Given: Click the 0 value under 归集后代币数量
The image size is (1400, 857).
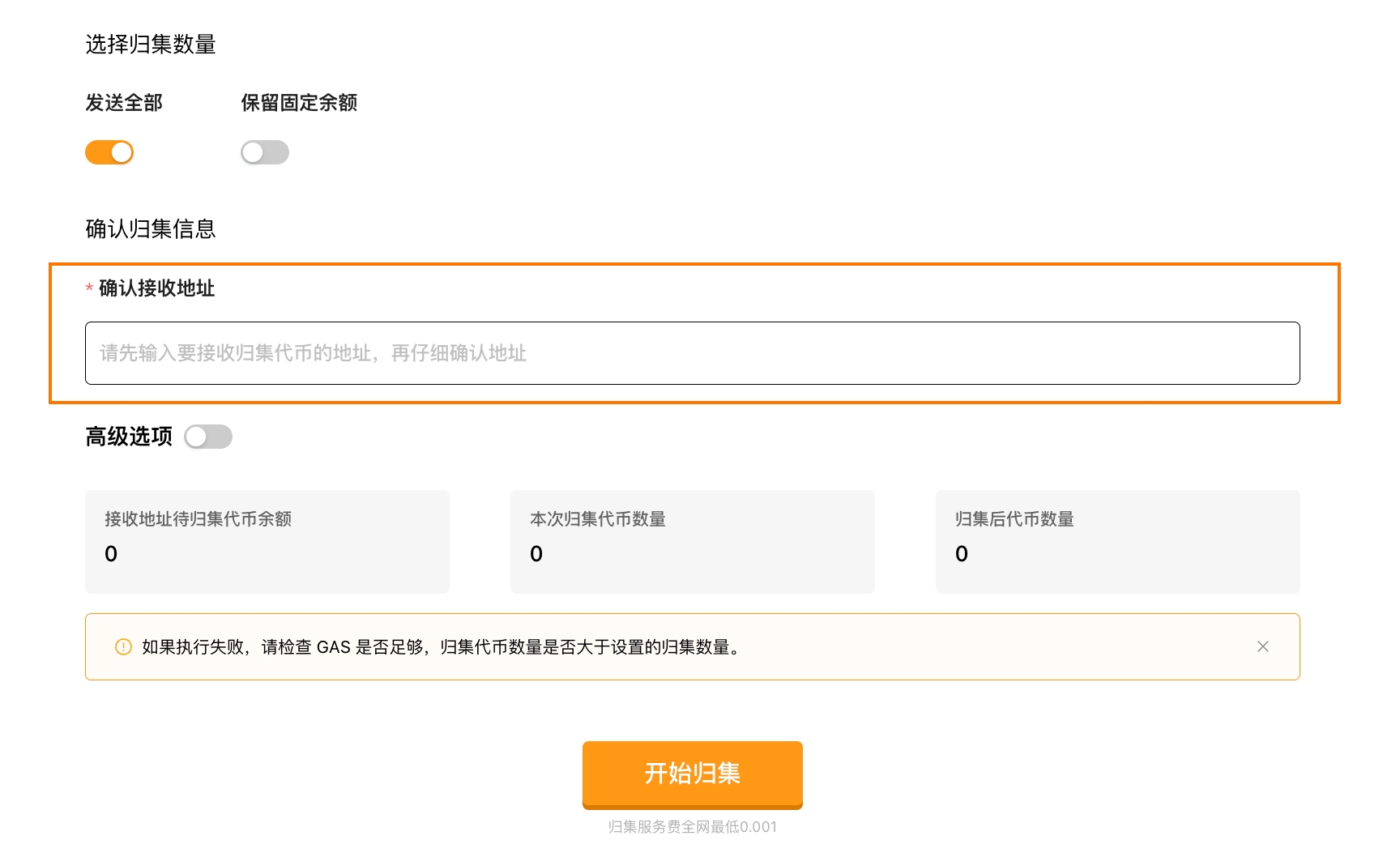Looking at the screenshot, I should tap(962, 554).
